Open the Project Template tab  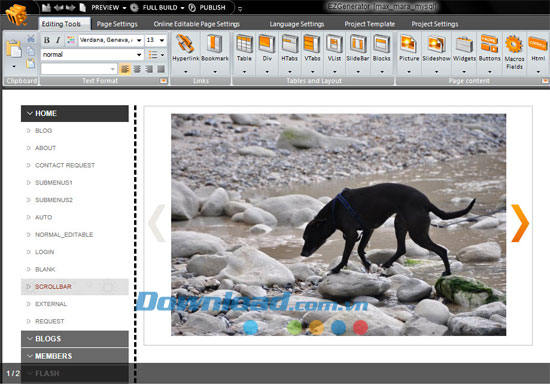click(370, 24)
